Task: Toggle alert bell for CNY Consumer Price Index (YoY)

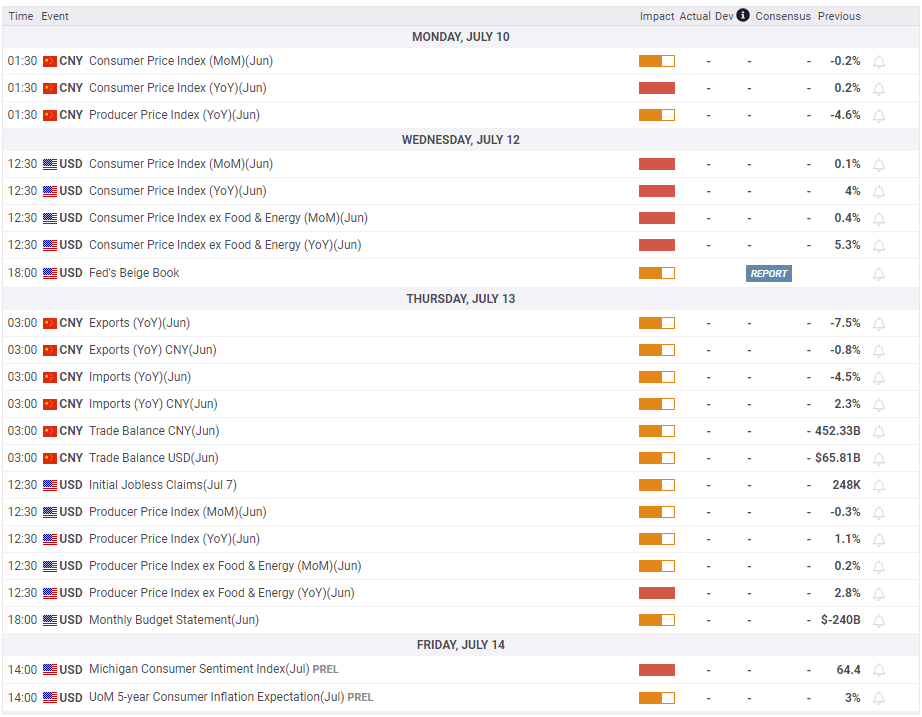Action: (x=879, y=88)
